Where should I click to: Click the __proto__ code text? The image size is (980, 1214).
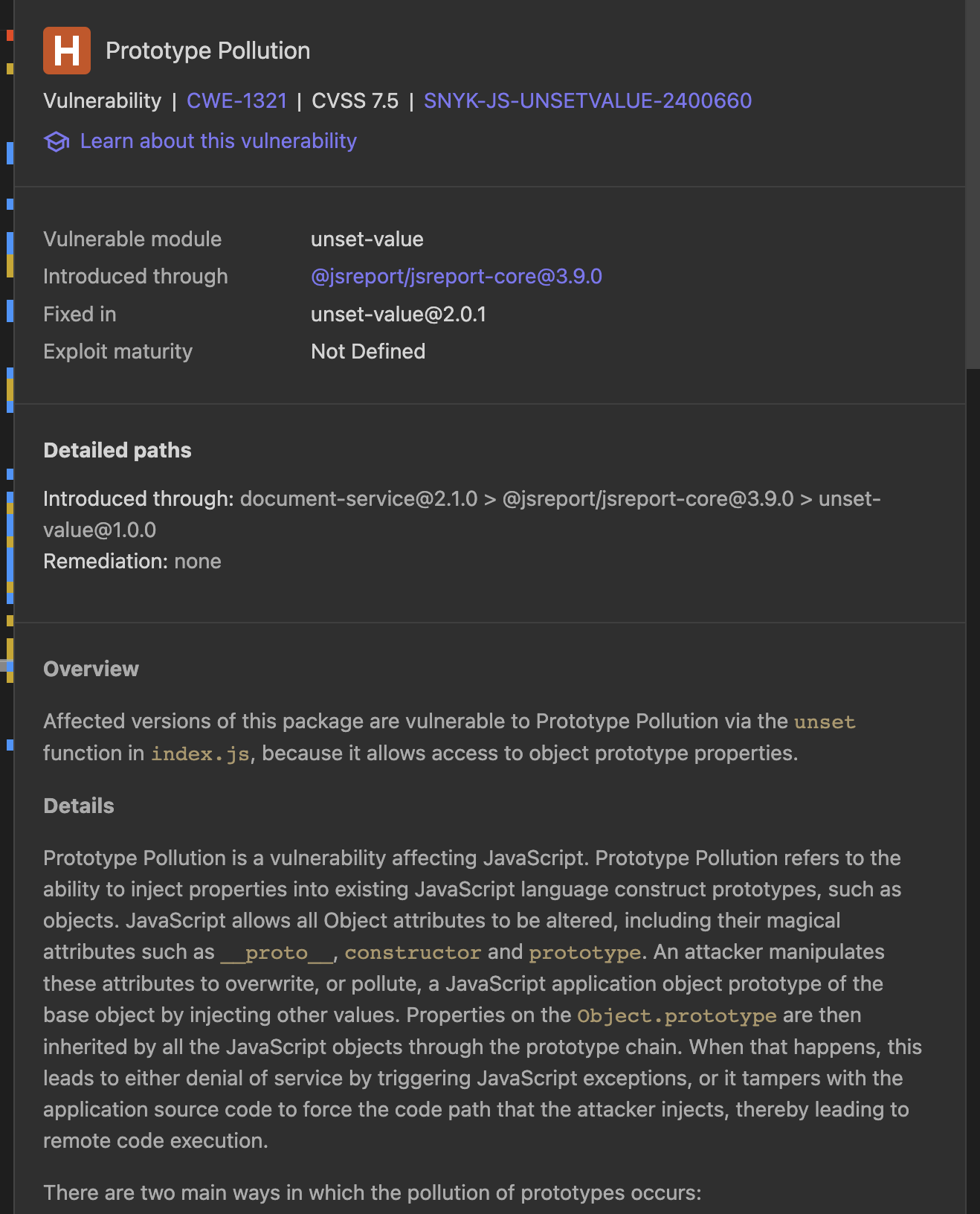click(277, 952)
